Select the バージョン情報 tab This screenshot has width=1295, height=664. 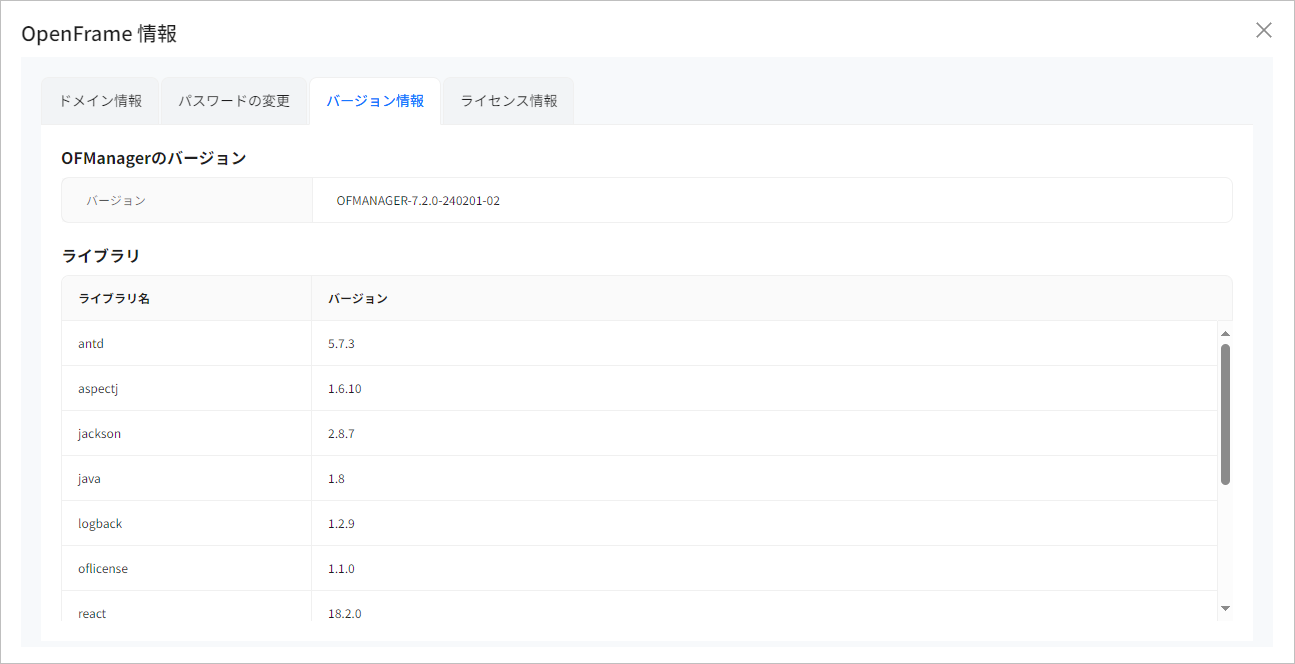click(x=375, y=100)
